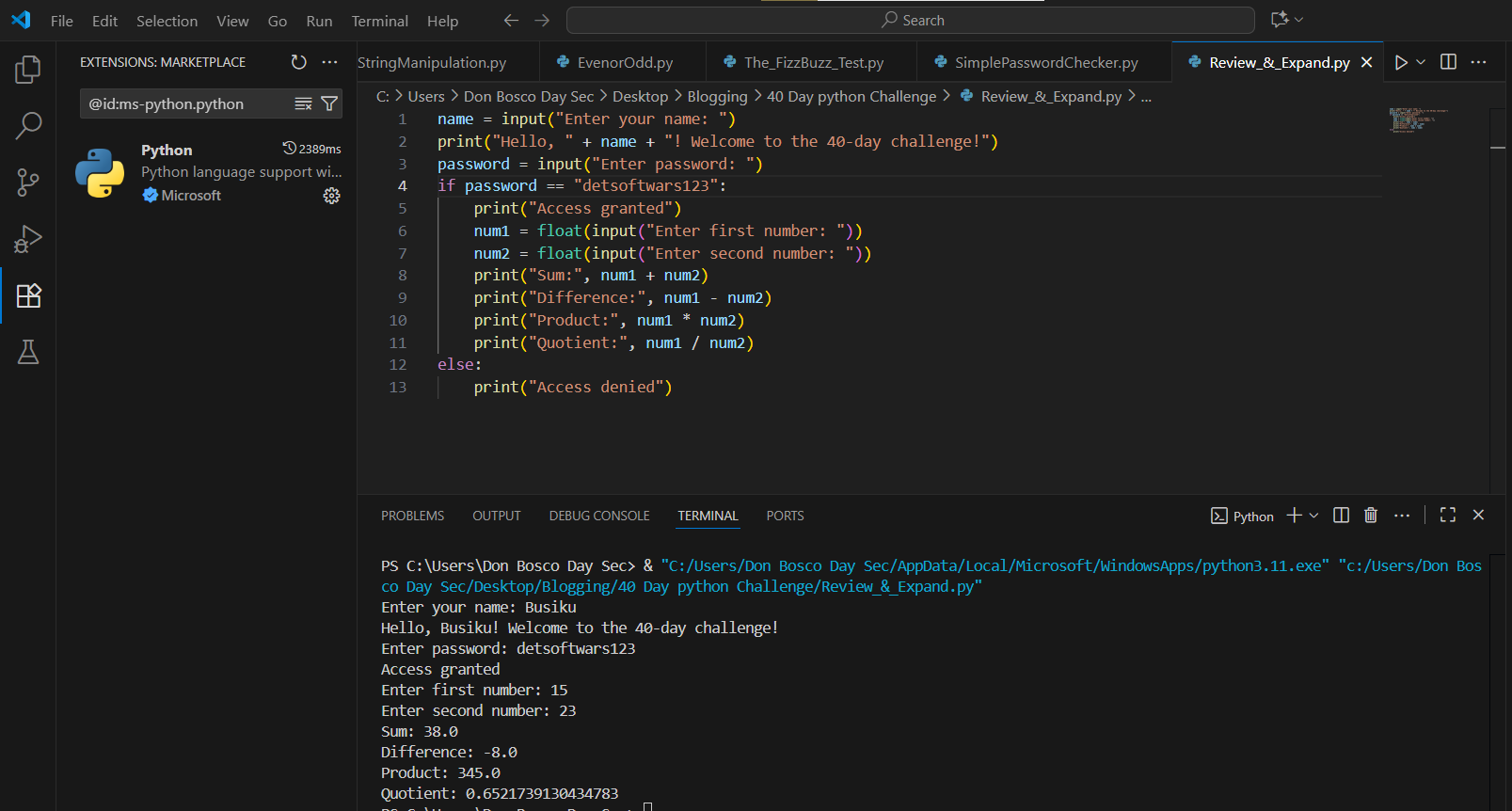This screenshot has width=1512, height=811.
Task: Open the Run and Debug view
Action: click(28, 239)
